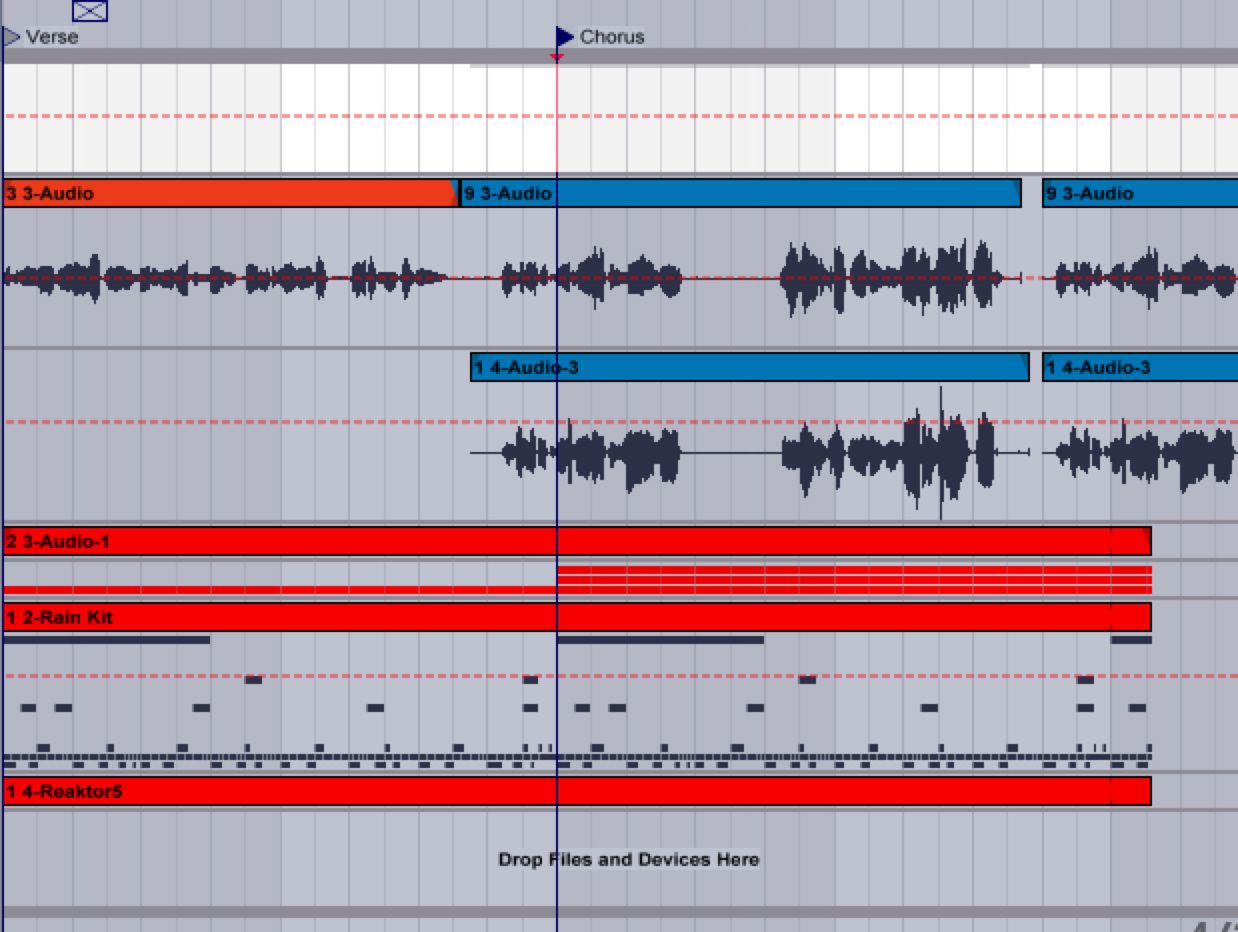Click the Verse locator marker

[12, 37]
